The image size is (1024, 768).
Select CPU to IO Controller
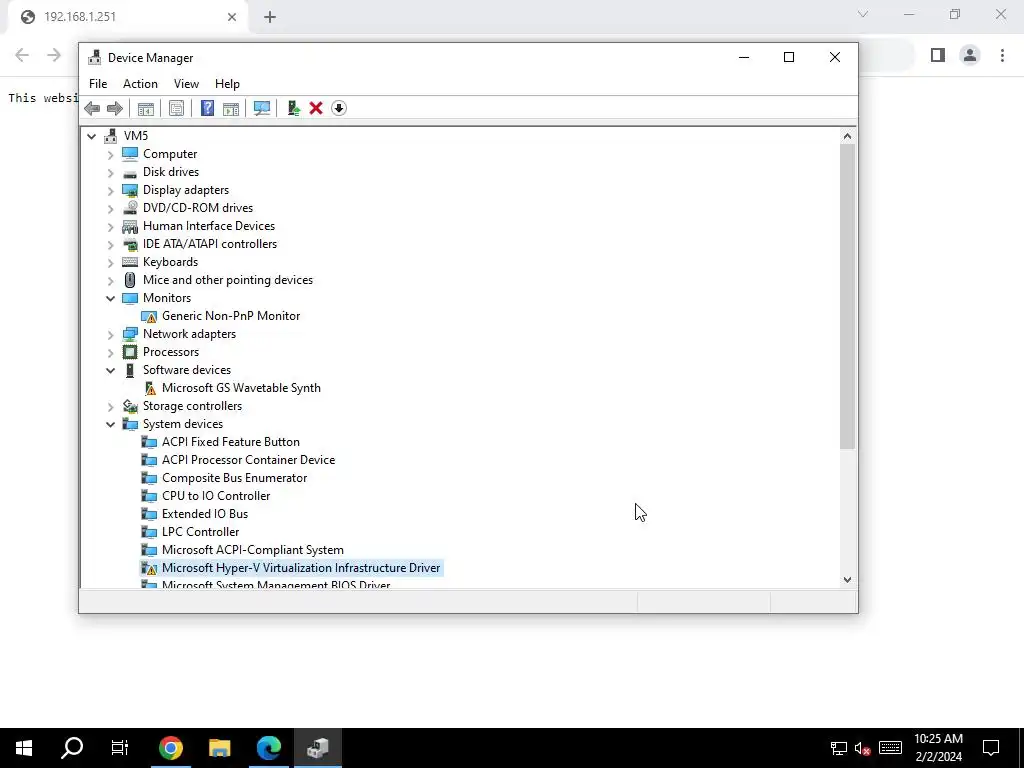216,496
